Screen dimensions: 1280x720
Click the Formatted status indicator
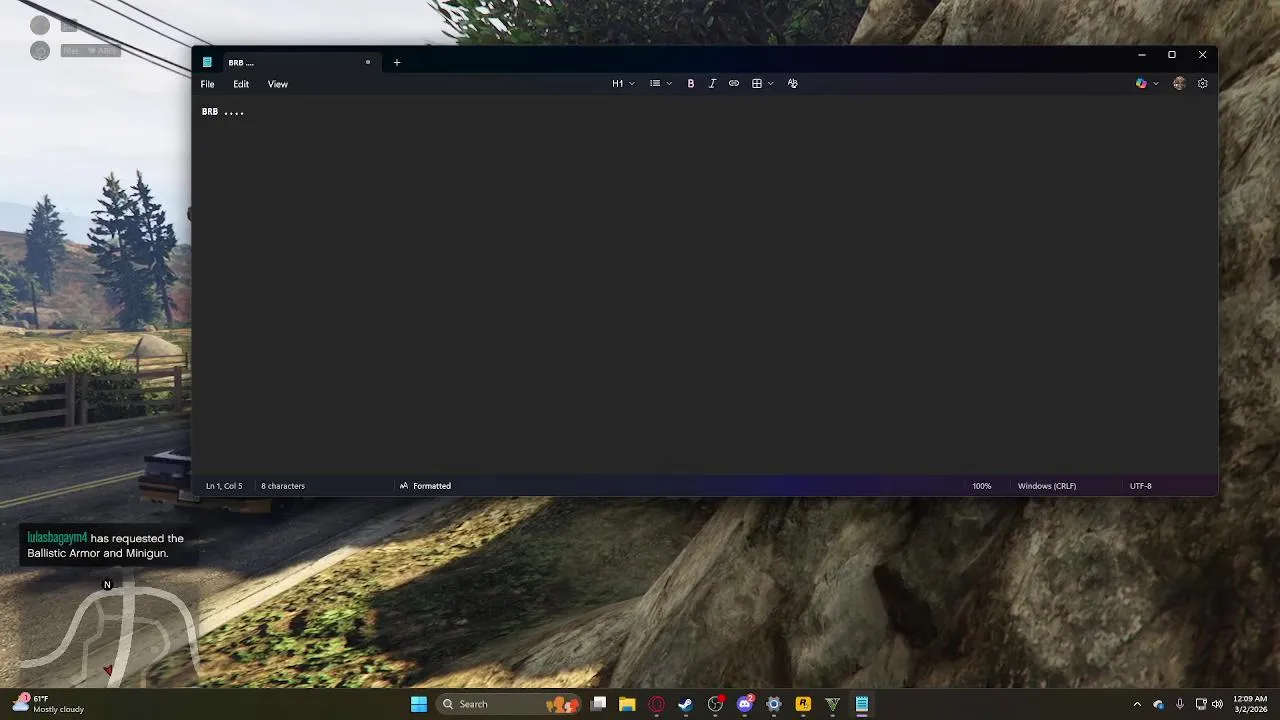point(425,486)
